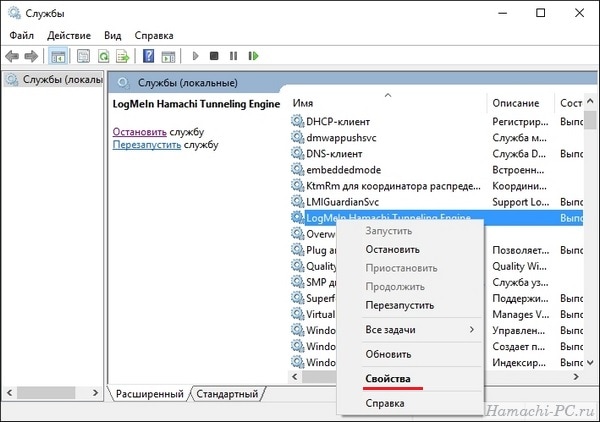Screen dimensions: 600x422
Task: Click the tree pane horizontal scrollbar thumb
Action: tap(46, 393)
